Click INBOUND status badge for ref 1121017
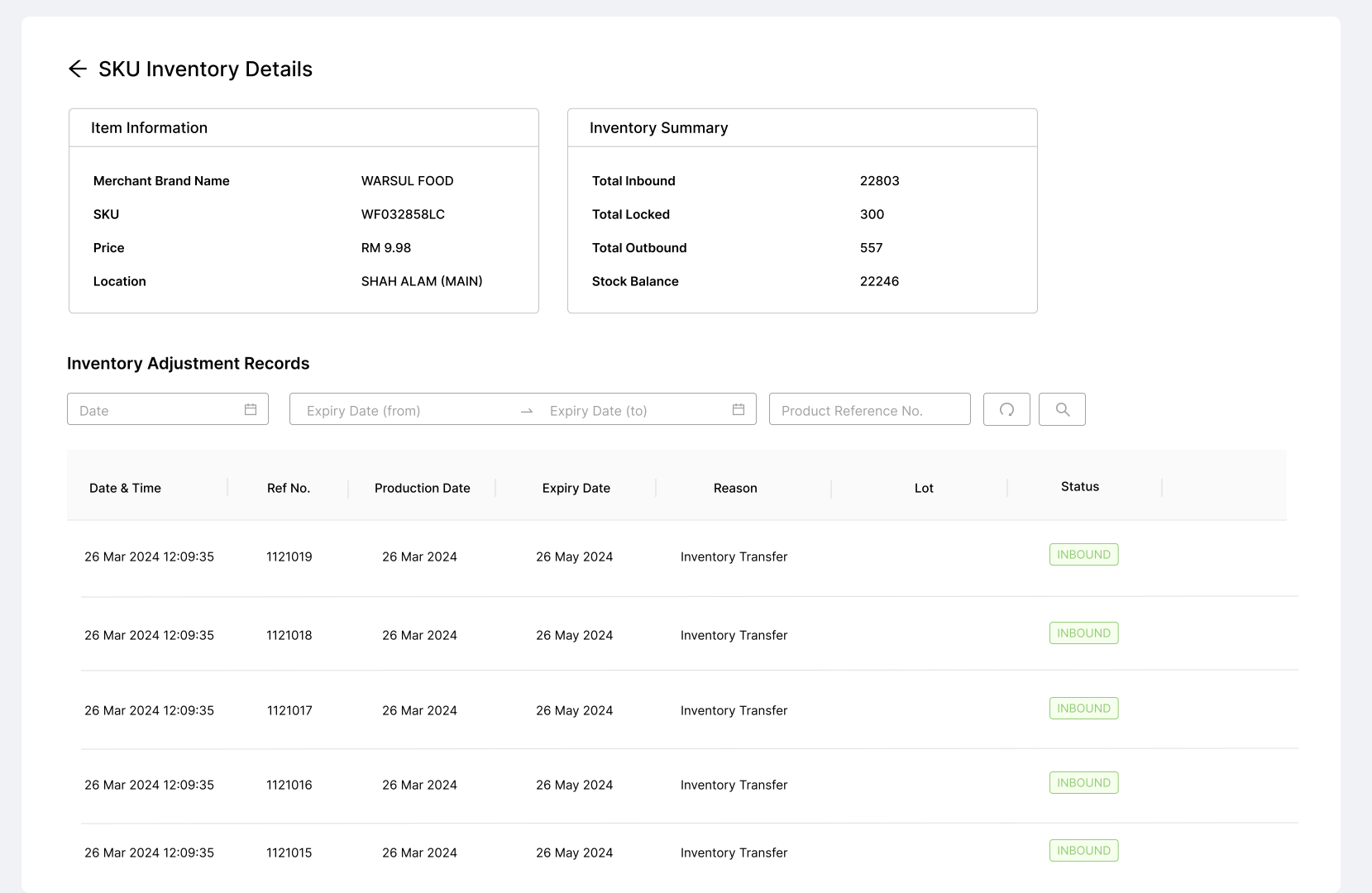This screenshot has width=1372, height=893. (x=1084, y=709)
